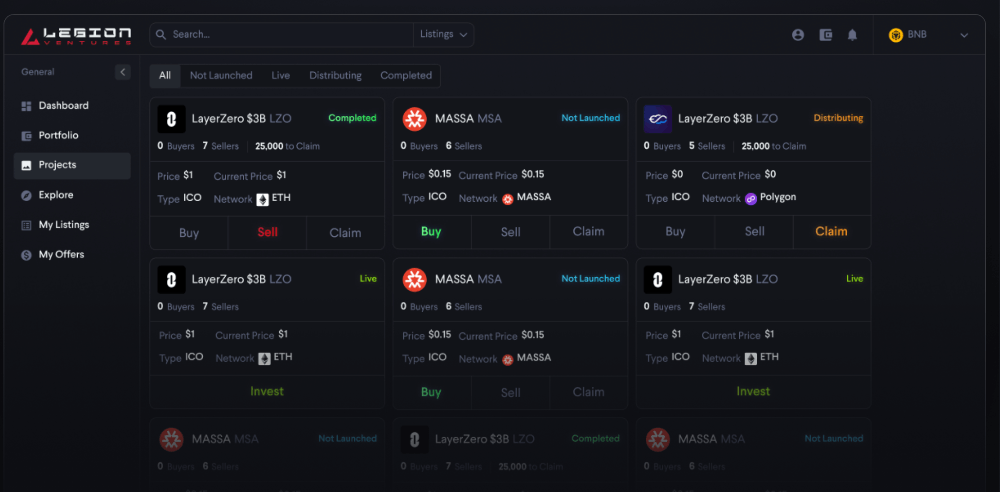
Task: Open the wallet icon in header
Action: click(x=825, y=35)
